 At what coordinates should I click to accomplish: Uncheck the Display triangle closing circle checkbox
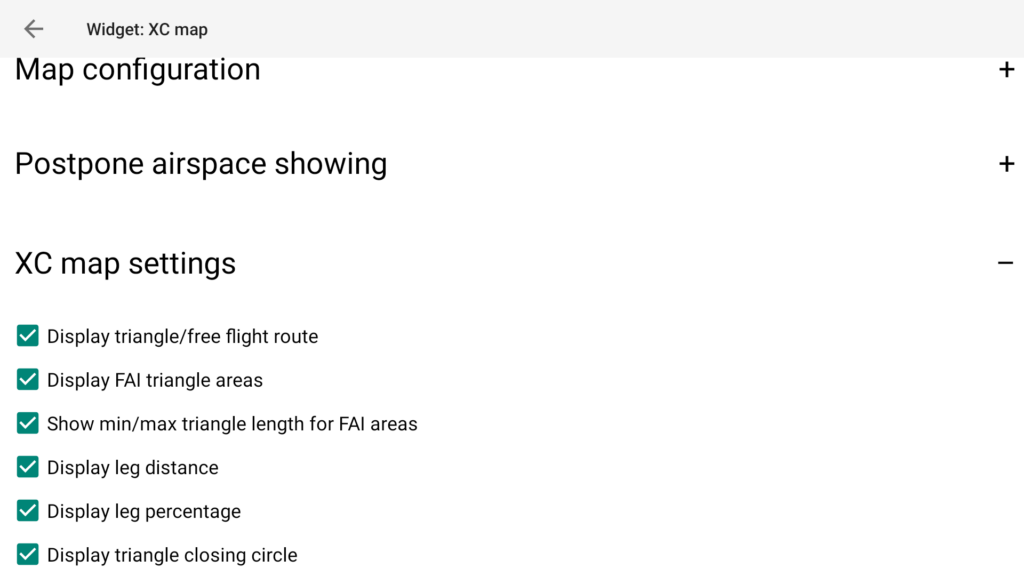28,554
